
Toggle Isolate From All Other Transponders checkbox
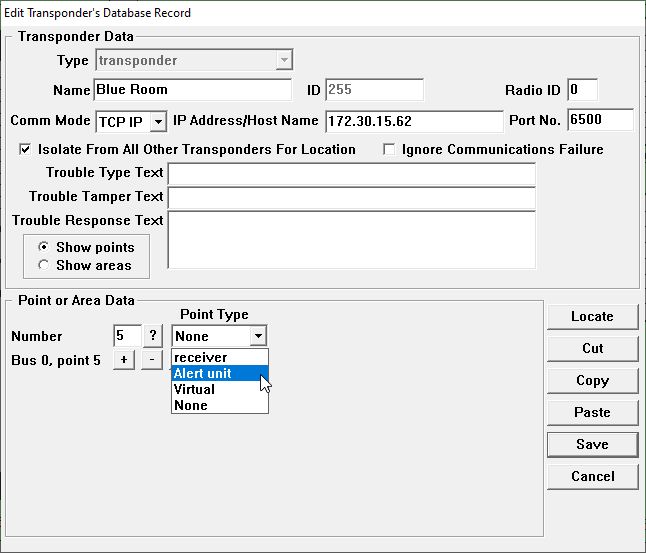[x=25, y=149]
